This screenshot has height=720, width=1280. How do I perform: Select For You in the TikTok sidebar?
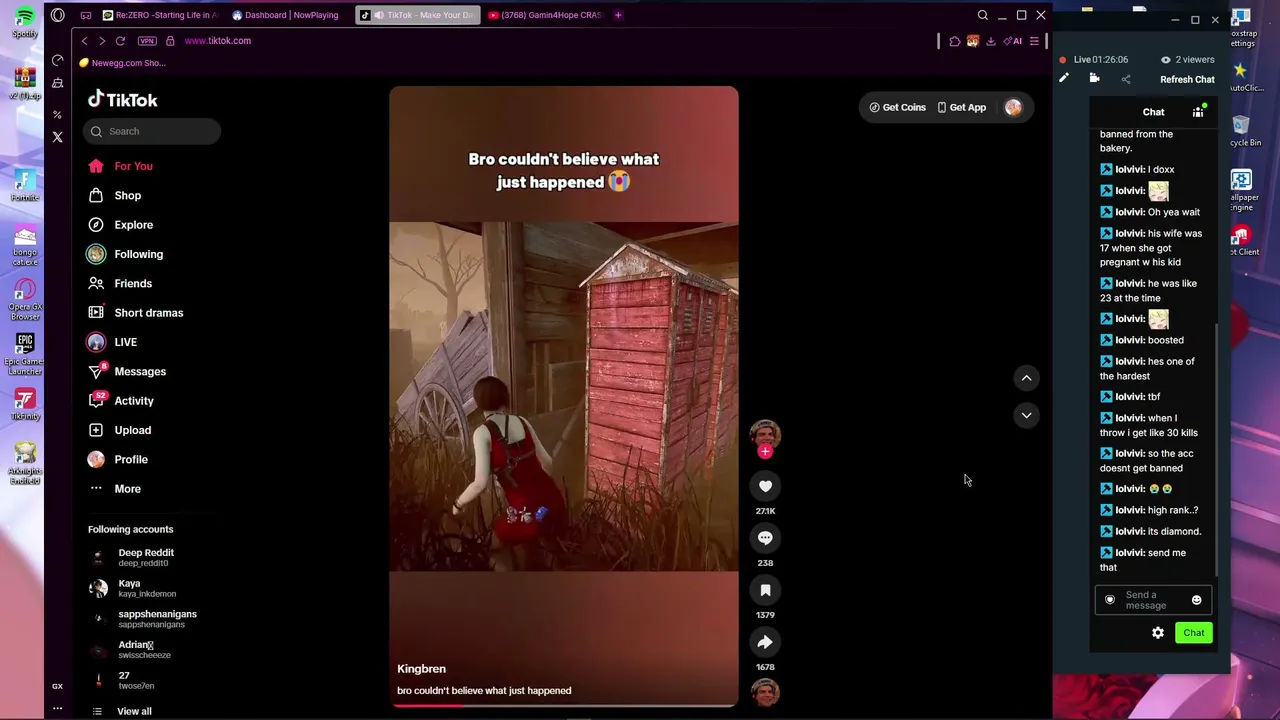click(x=121, y=166)
